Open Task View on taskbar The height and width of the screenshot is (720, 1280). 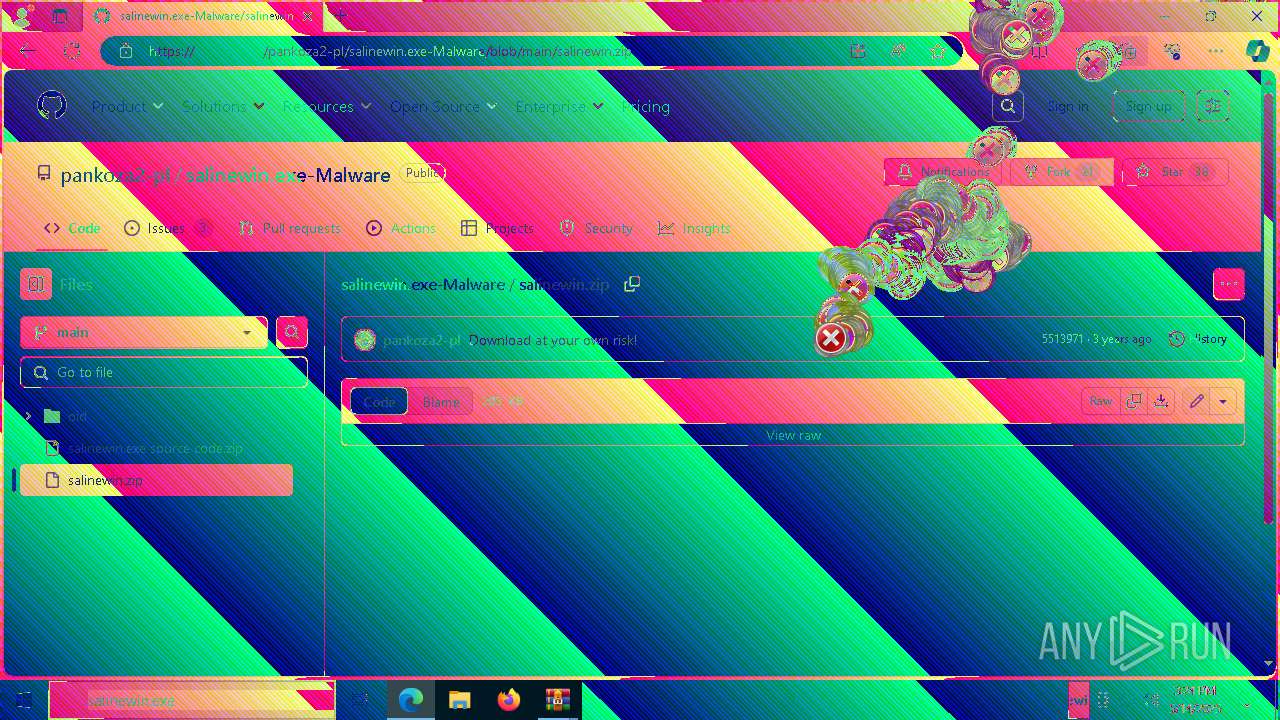tap(362, 700)
